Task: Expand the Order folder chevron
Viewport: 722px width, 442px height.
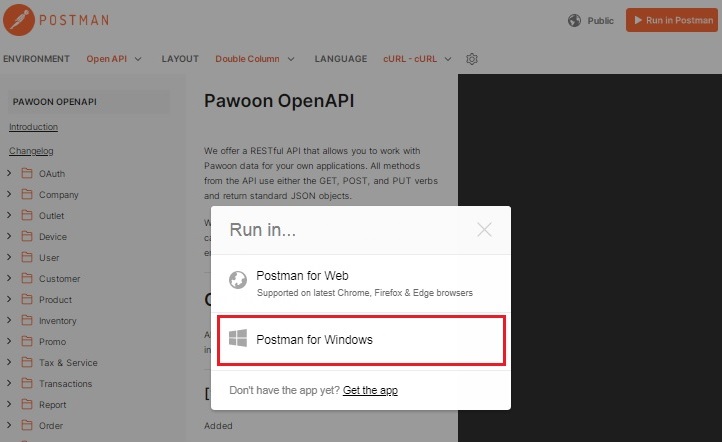Action: 9,425
